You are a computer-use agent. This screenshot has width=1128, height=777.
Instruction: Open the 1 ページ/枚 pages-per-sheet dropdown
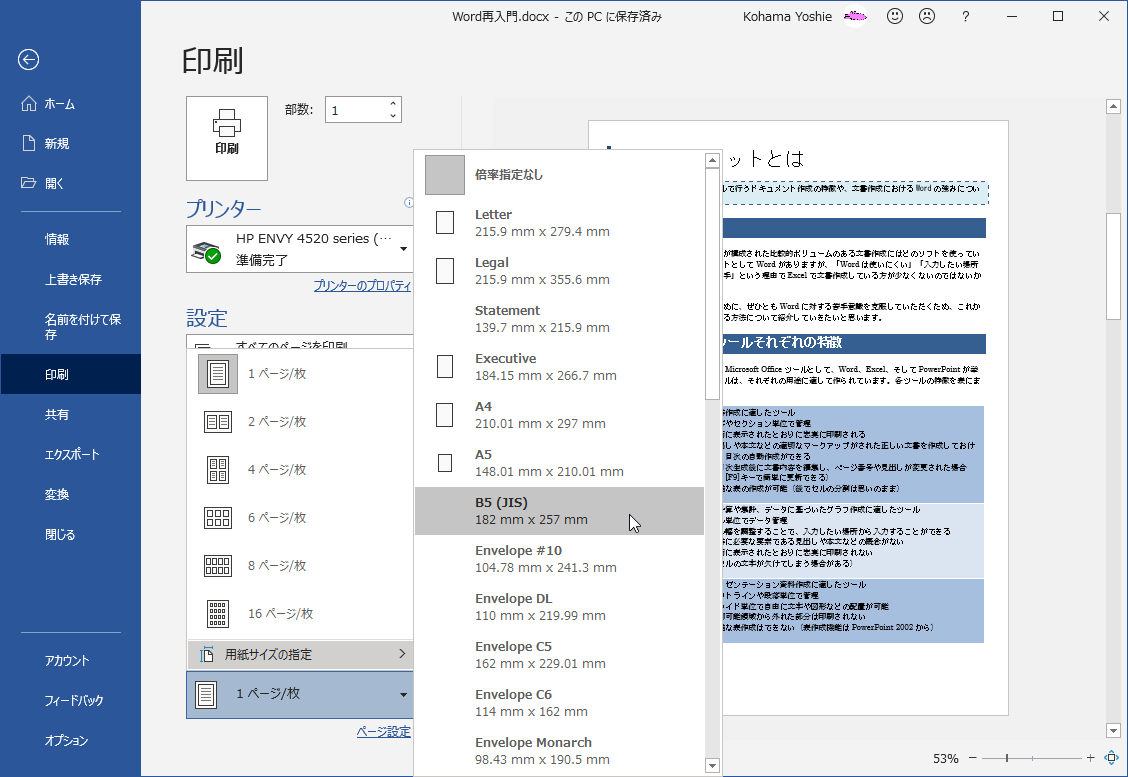[300, 694]
